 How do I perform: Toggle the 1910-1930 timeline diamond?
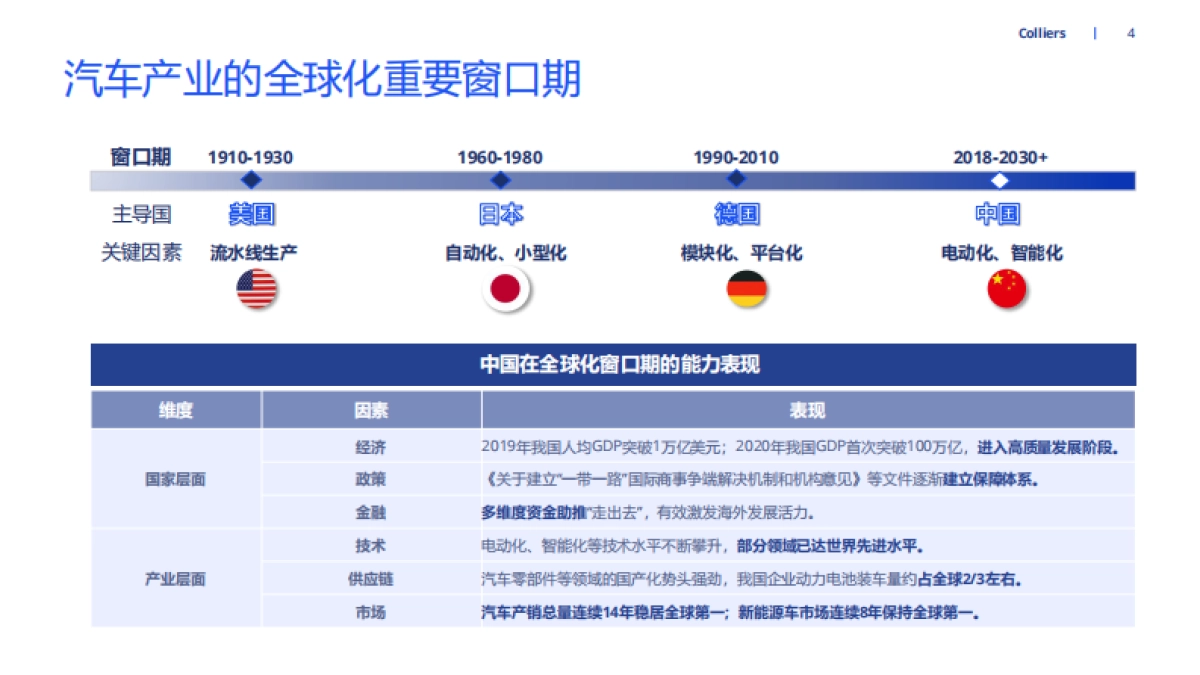[249, 180]
